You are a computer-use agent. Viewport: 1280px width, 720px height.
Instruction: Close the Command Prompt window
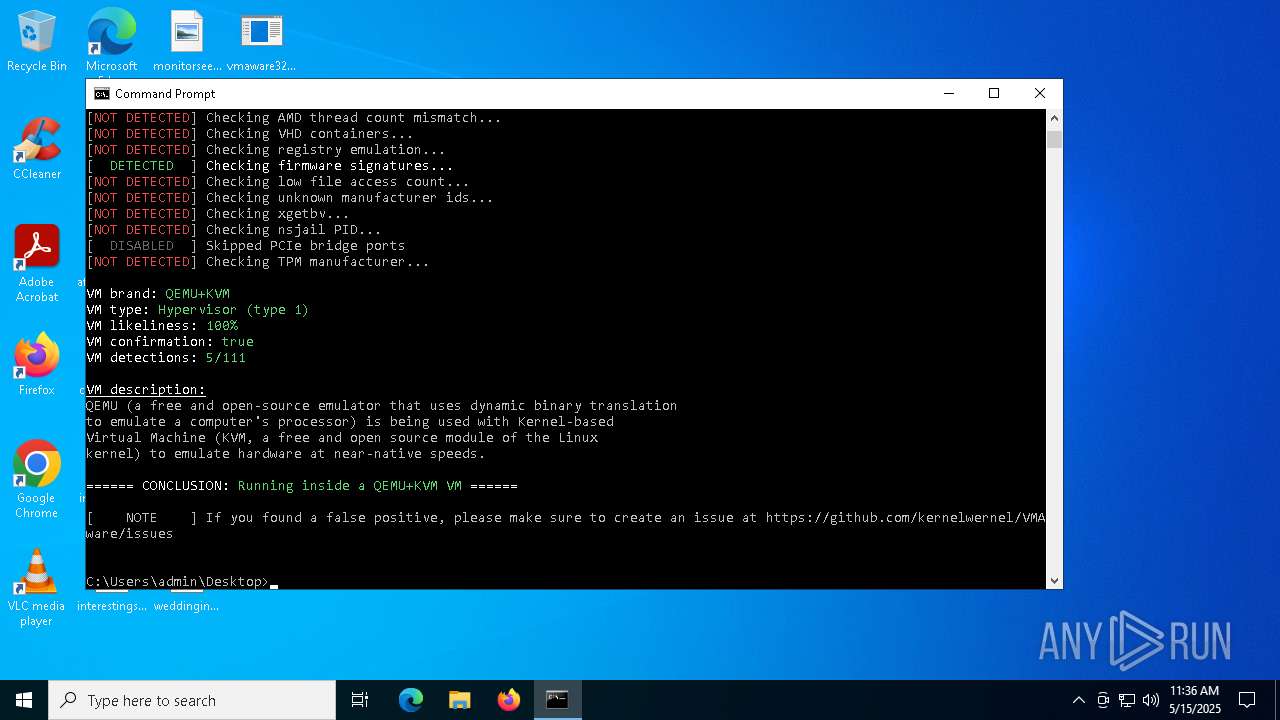[x=1040, y=93]
